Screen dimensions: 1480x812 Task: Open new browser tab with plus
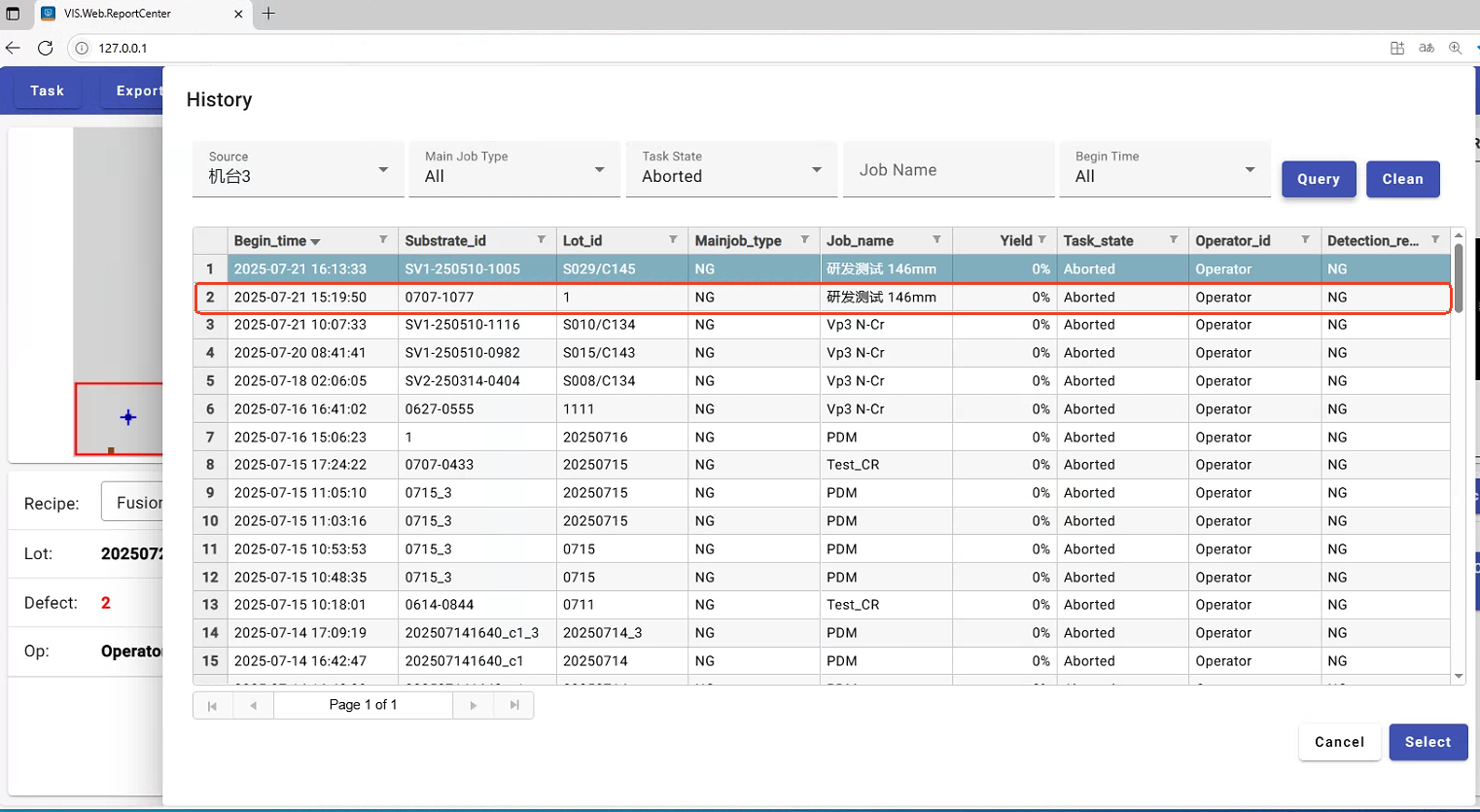click(x=269, y=14)
